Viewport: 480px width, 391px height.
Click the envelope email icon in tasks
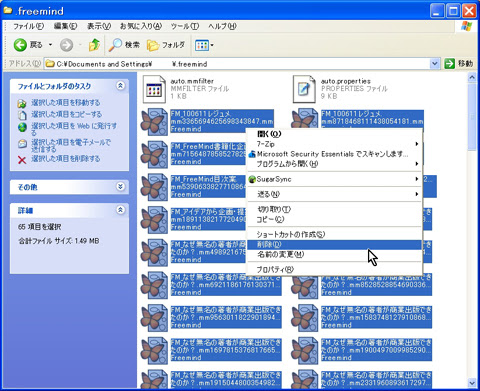point(22,144)
